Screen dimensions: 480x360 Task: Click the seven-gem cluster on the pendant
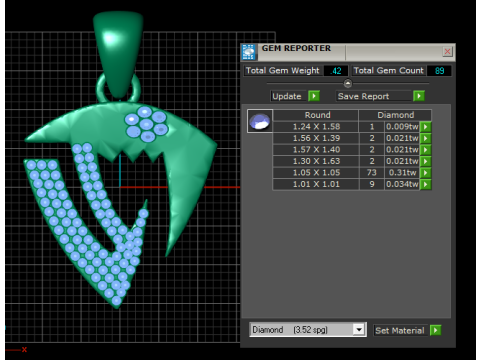click(x=146, y=124)
